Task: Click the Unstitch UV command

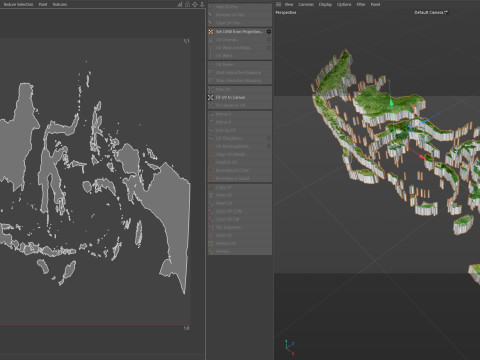Action: click(x=240, y=162)
